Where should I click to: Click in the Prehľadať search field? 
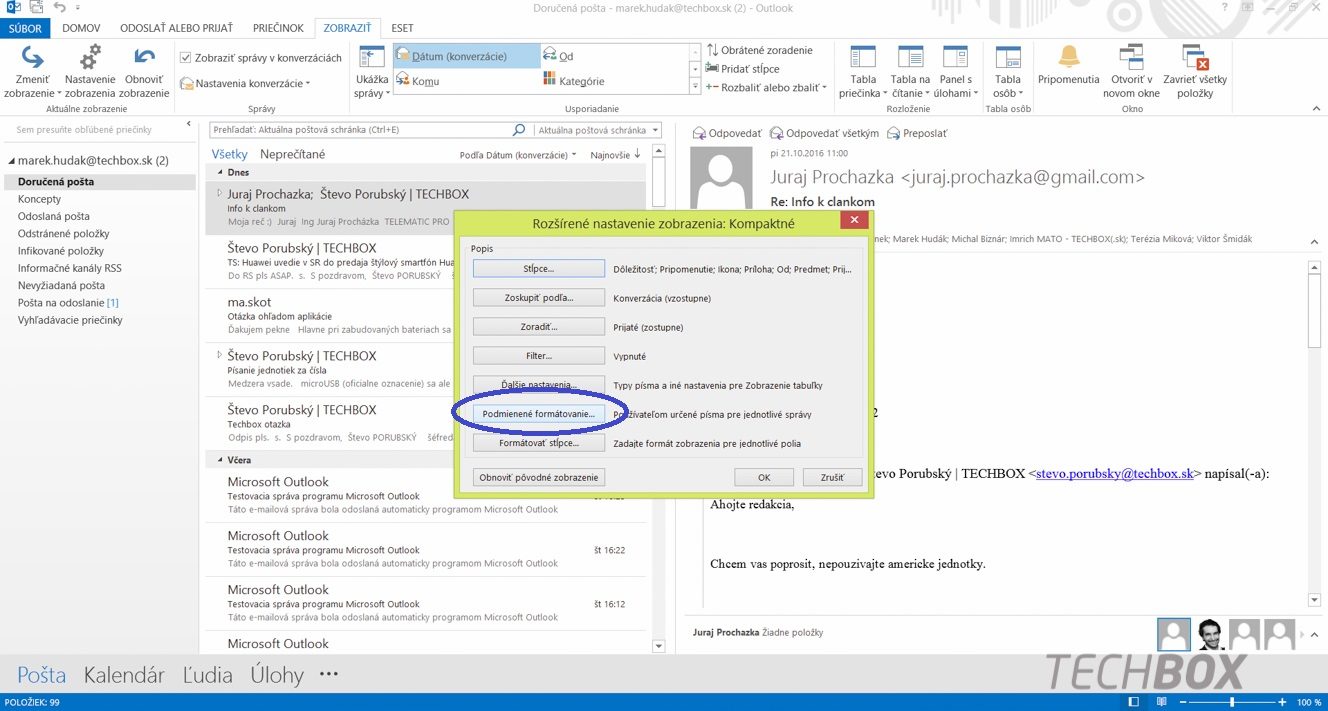[x=361, y=130]
